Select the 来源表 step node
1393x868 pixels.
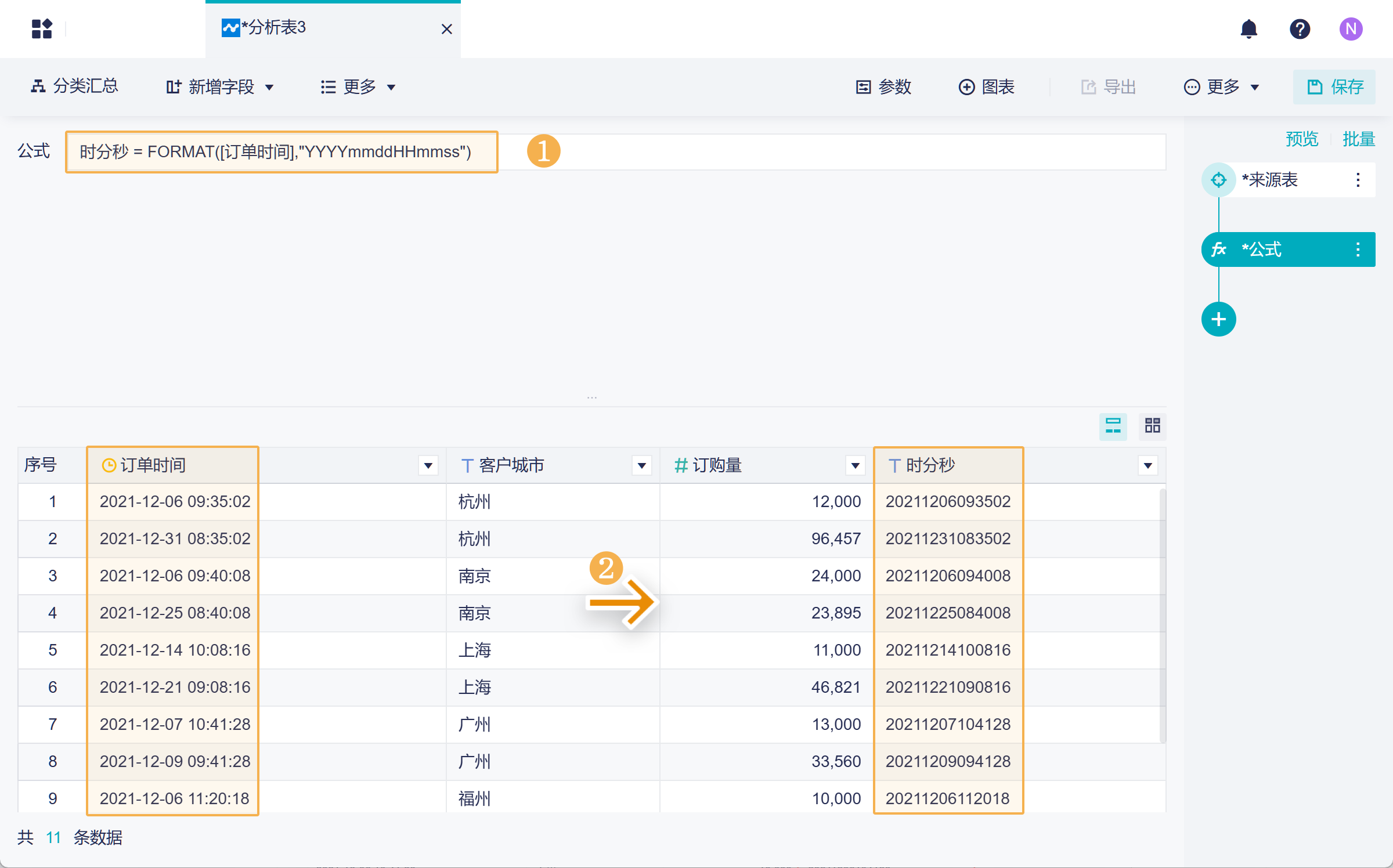click(x=1268, y=180)
